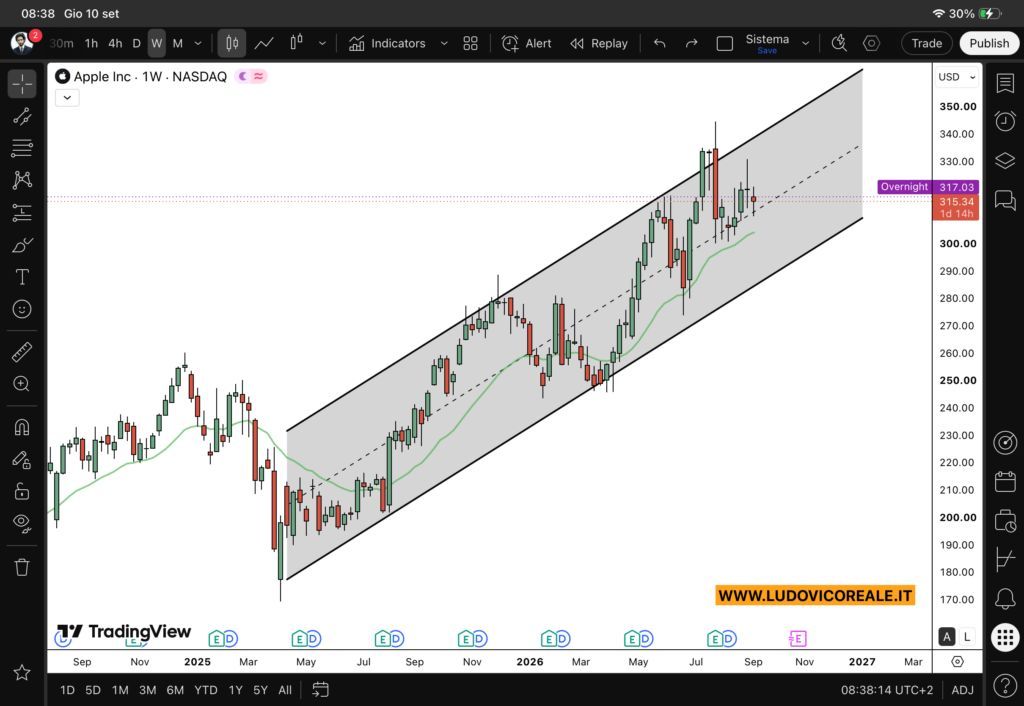Toggle logarithmic scale L button
Image resolution: width=1024 pixels, height=706 pixels.
pyautogui.click(x=967, y=637)
